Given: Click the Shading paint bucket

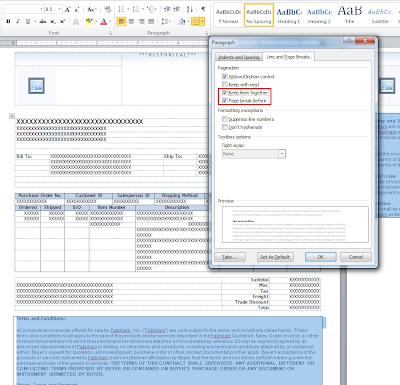Looking at the screenshot, I should coord(181,22).
